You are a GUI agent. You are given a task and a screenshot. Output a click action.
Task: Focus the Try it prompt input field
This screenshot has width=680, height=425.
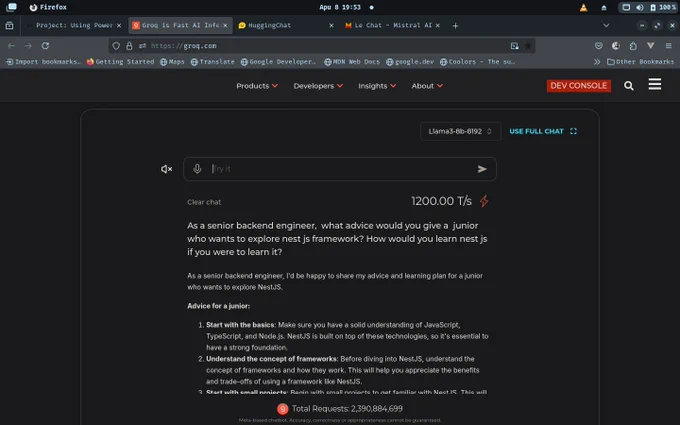(x=340, y=169)
